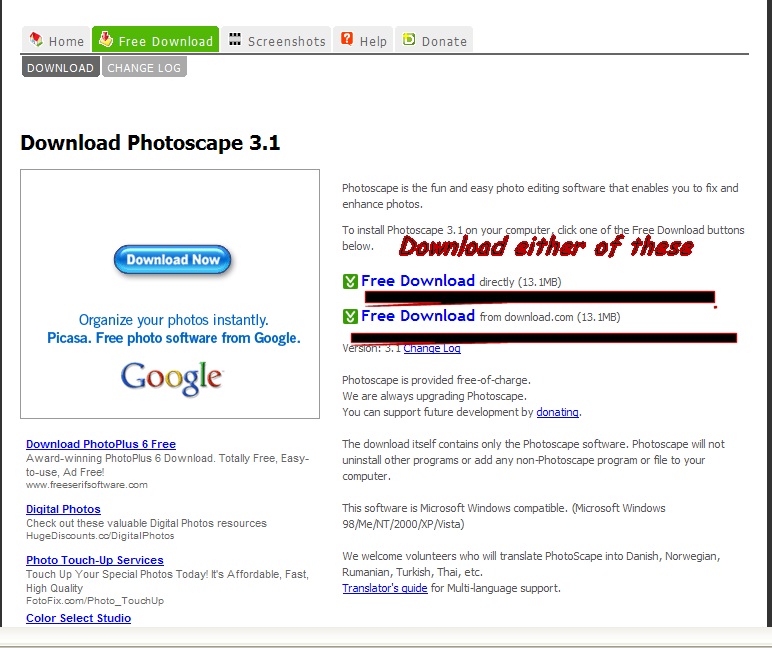Click 'Check out these valuable Digital Photos resources'
The image size is (772, 648).
click(x=146, y=523)
